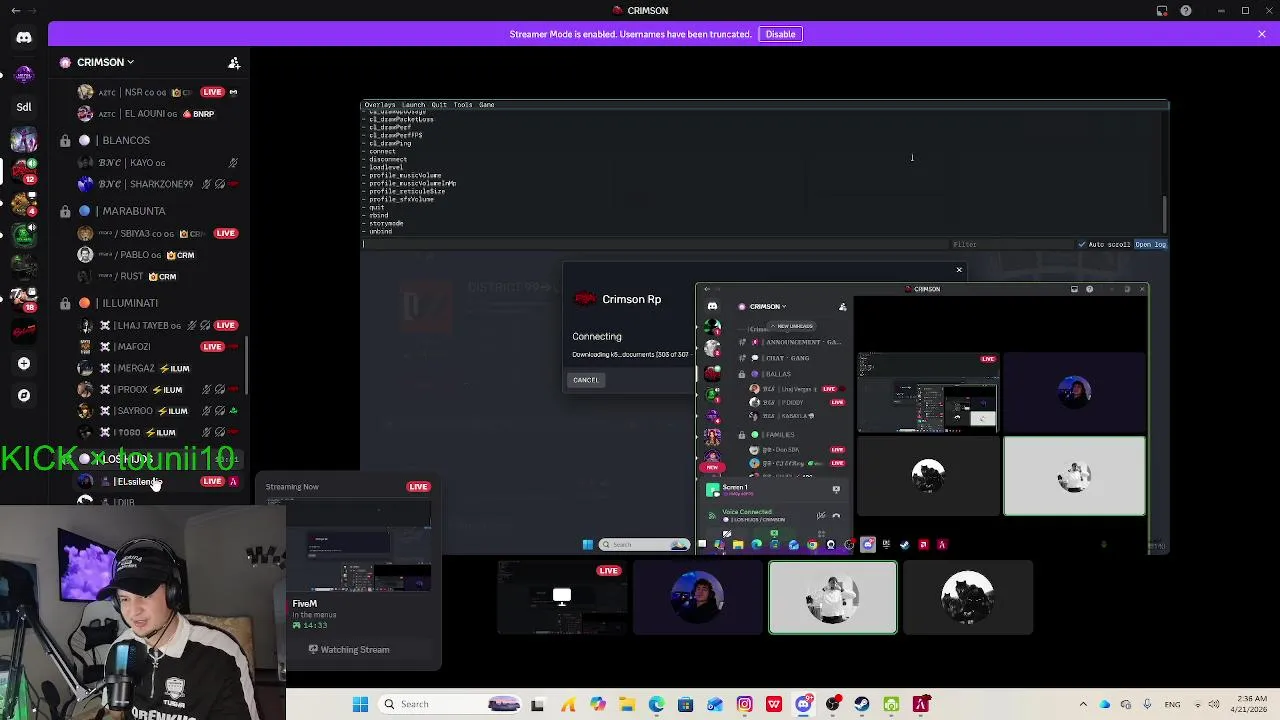Viewport: 1280px width, 720px height.
Task: Select the Sdl server icon
Action: pos(24,107)
